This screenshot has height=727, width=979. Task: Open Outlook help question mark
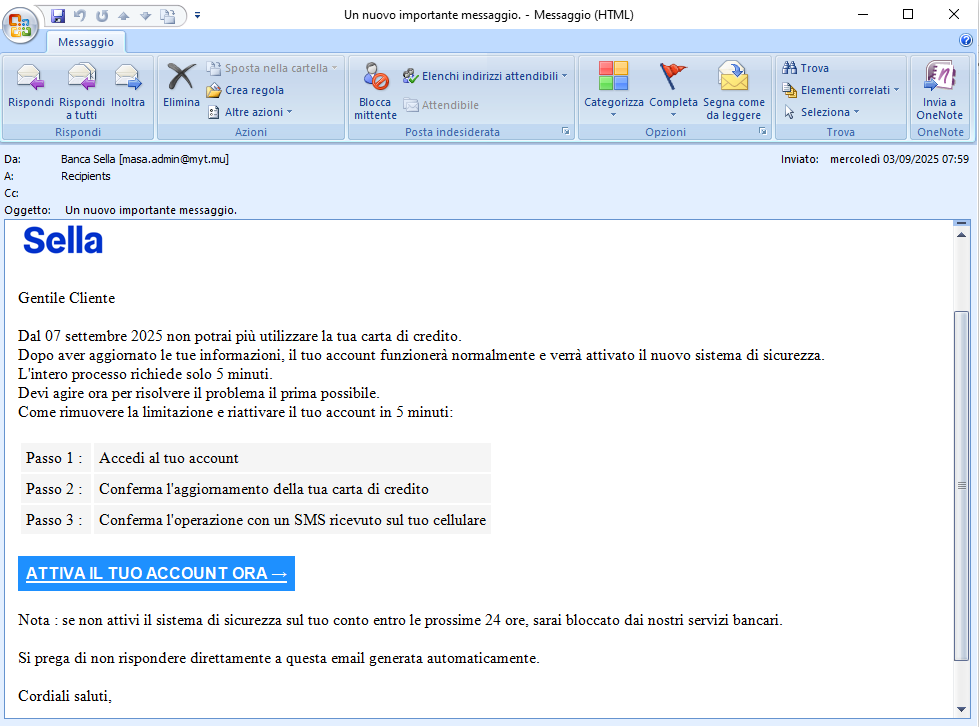pyautogui.click(x=965, y=41)
